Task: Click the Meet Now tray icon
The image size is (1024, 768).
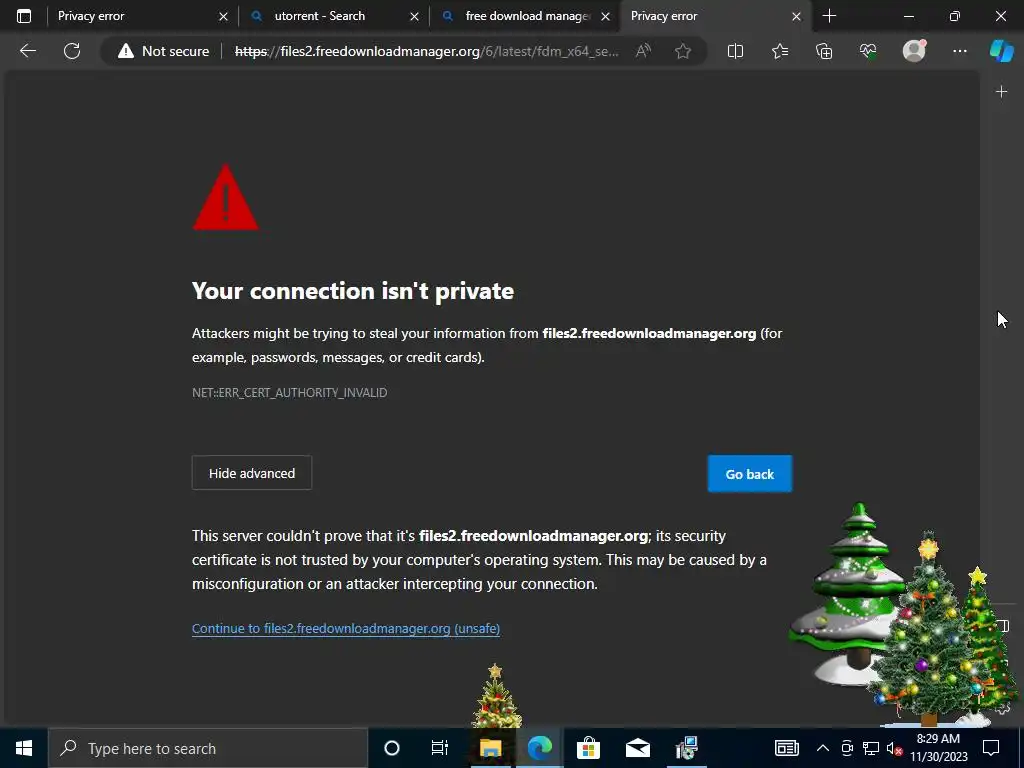Action: (847, 748)
